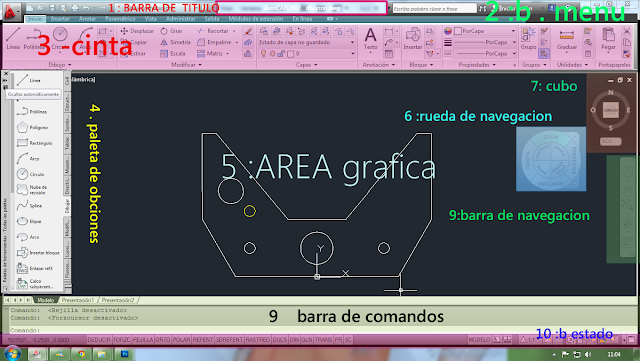Toggle DEDUCIR infer constraints
The width and height of the screenshot is (640, 361).
point(99,340)
